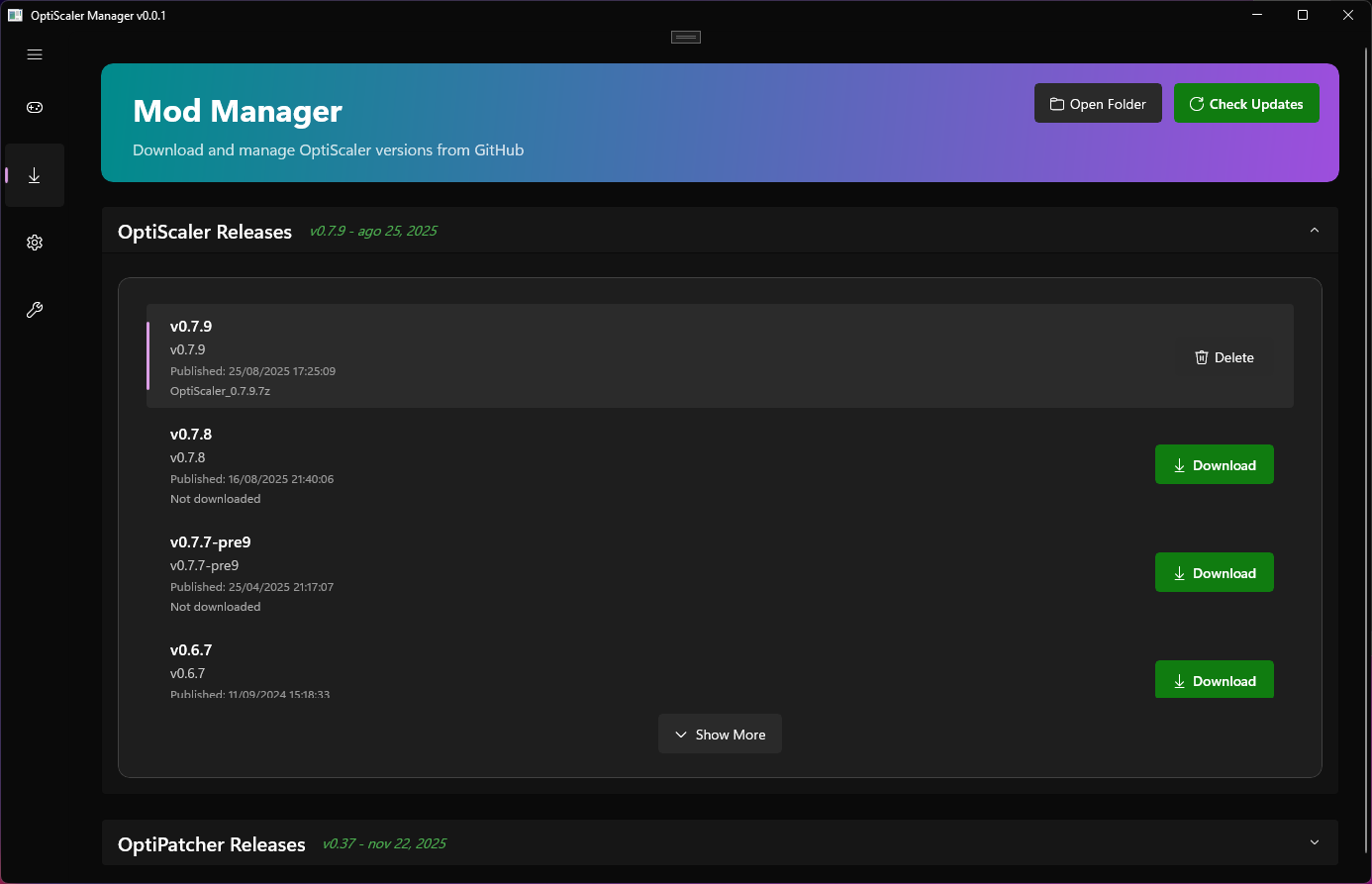Viewport: 1372px width, 884px height.
Task: Click the OptiScaler Releases heading
Action: [205, 232]
